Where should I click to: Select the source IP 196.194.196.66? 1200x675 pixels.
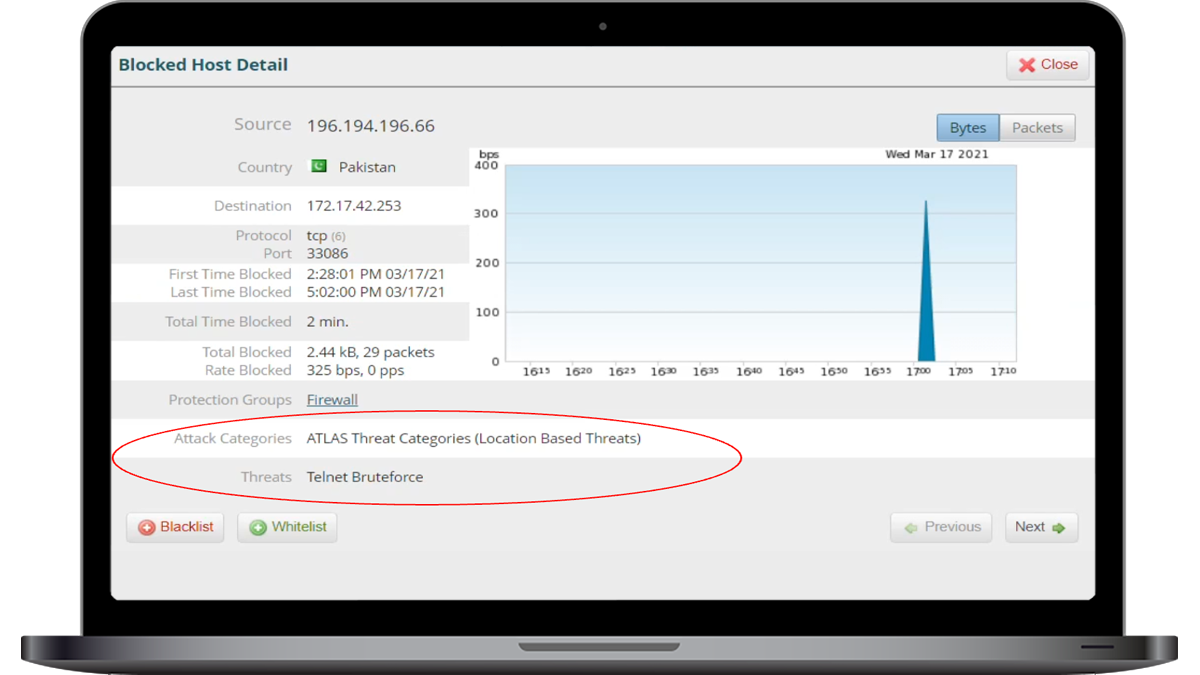click(x=370, y=126)
